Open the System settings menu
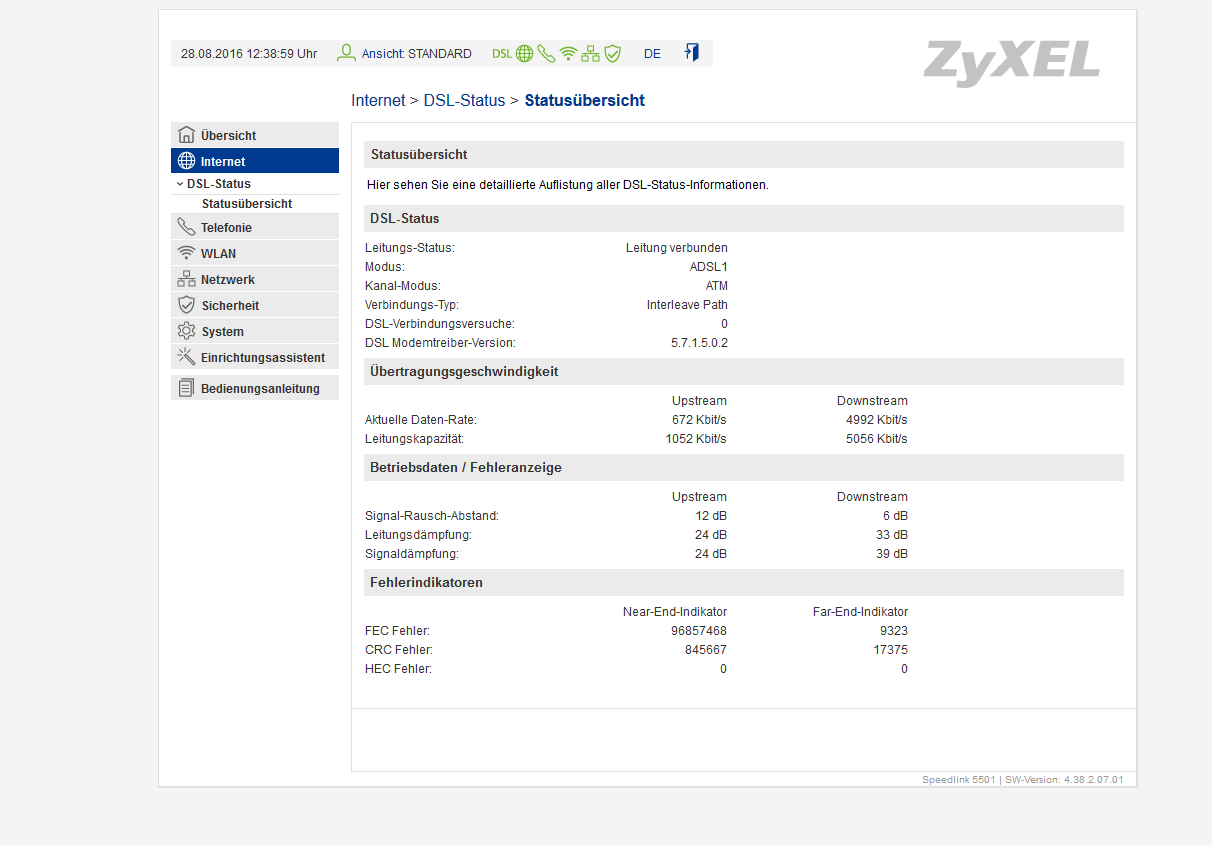 [x=255, y=331]
